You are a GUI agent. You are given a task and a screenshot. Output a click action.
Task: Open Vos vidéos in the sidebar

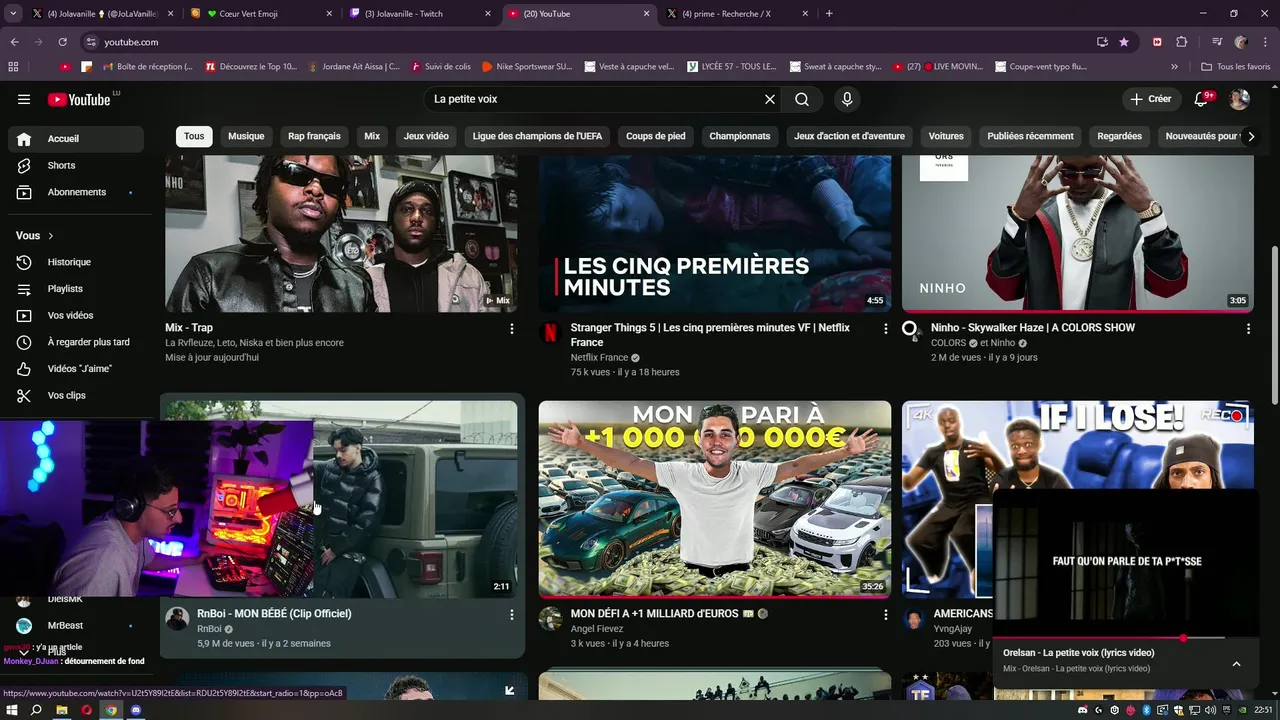coord(76,315)
